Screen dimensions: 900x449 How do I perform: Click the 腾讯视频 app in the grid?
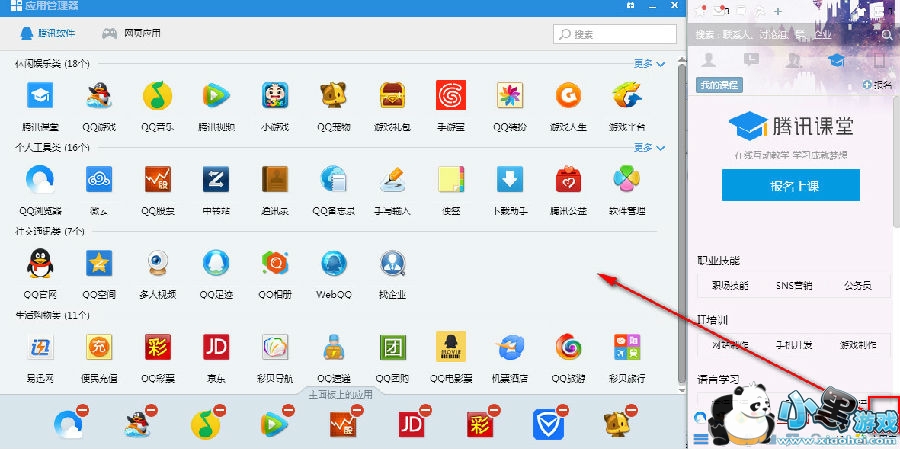216,95
